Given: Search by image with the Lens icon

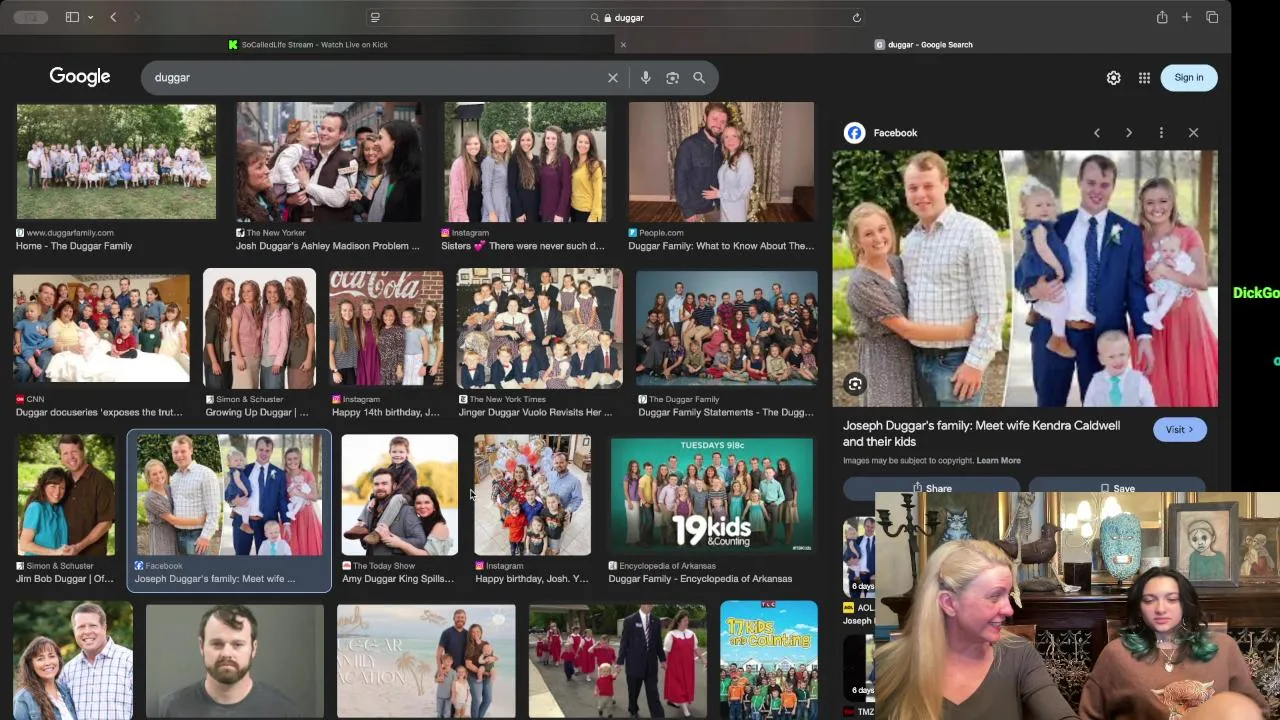Looking at the screenshot, I should coord(672,77).
